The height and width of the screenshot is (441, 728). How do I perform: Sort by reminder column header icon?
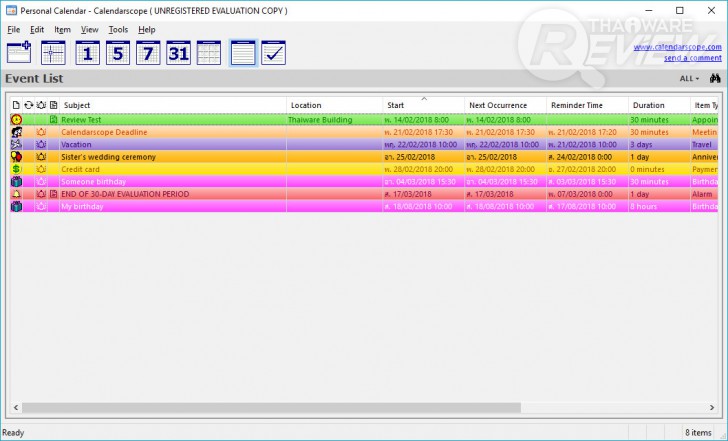point(41,105)
